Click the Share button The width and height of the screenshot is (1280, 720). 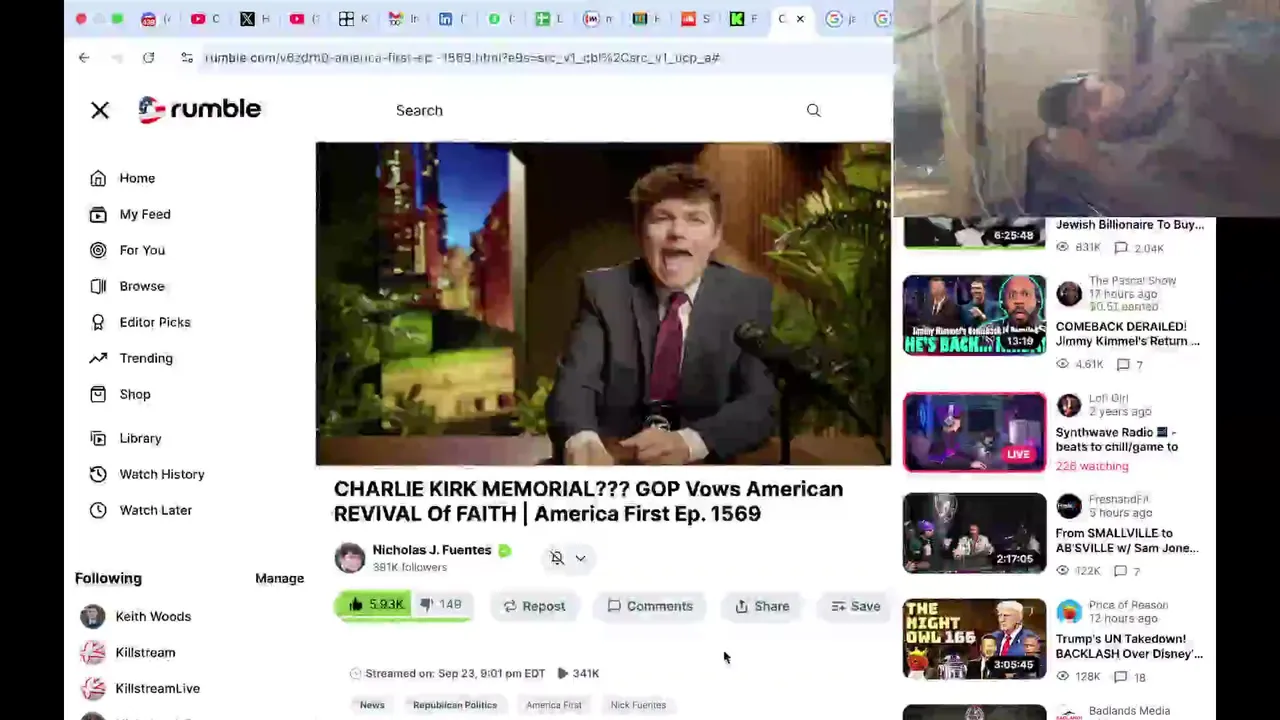(762, 606)
